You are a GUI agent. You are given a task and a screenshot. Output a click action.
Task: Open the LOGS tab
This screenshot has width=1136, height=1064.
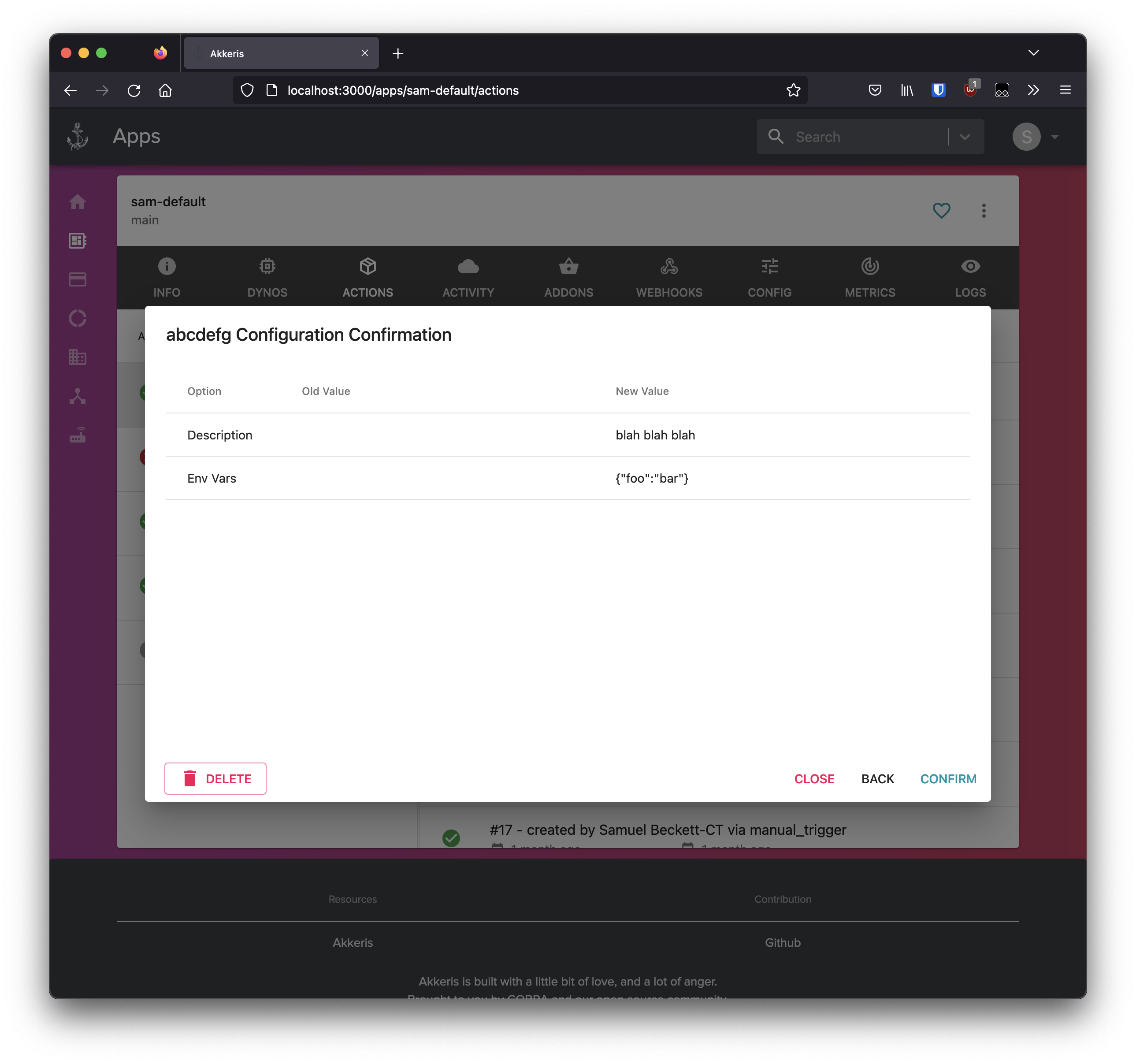pyautogui.click(x=970, y=278)
